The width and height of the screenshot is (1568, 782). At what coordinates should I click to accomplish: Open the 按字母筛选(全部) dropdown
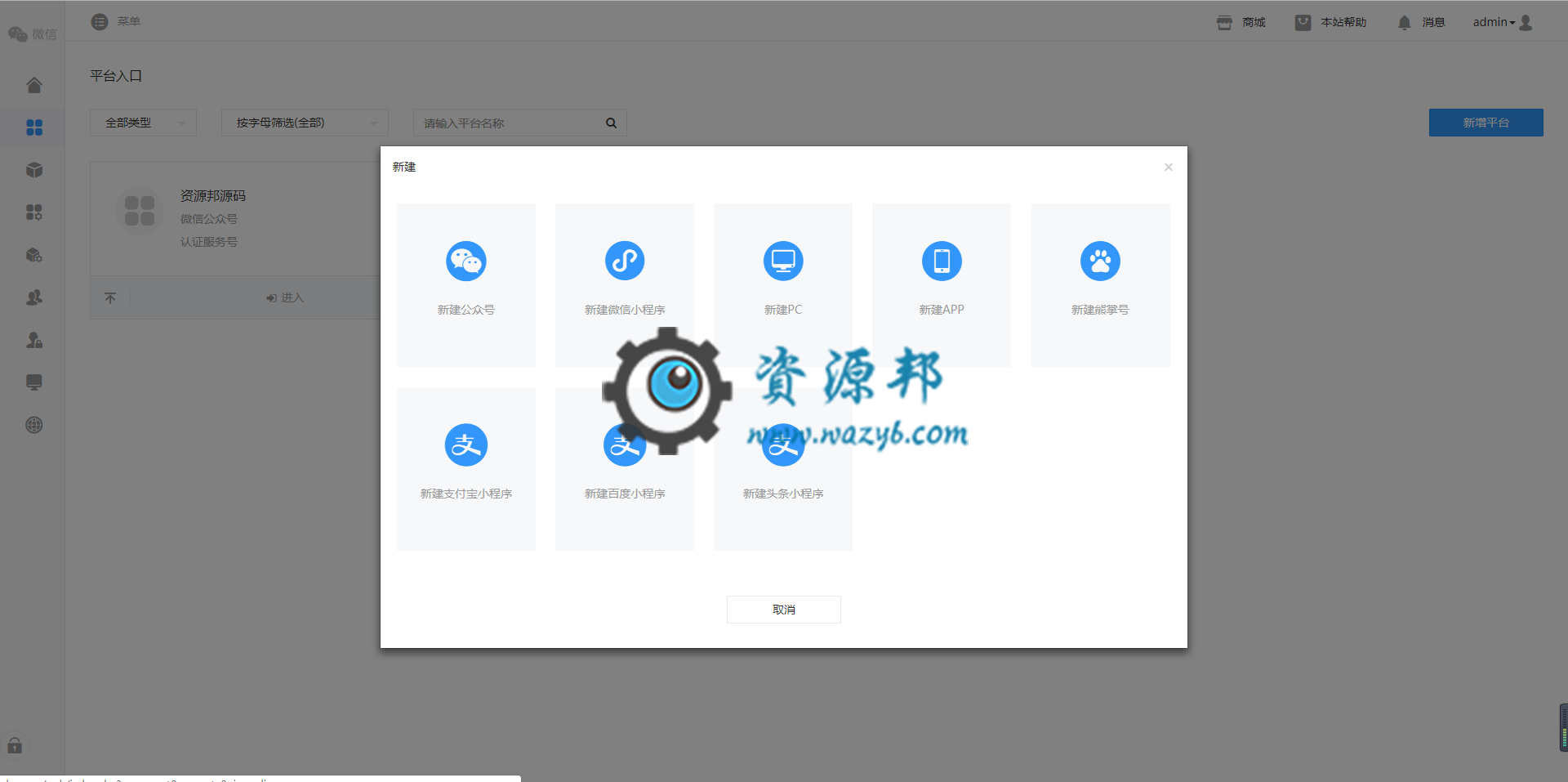[x=305, y=123]
